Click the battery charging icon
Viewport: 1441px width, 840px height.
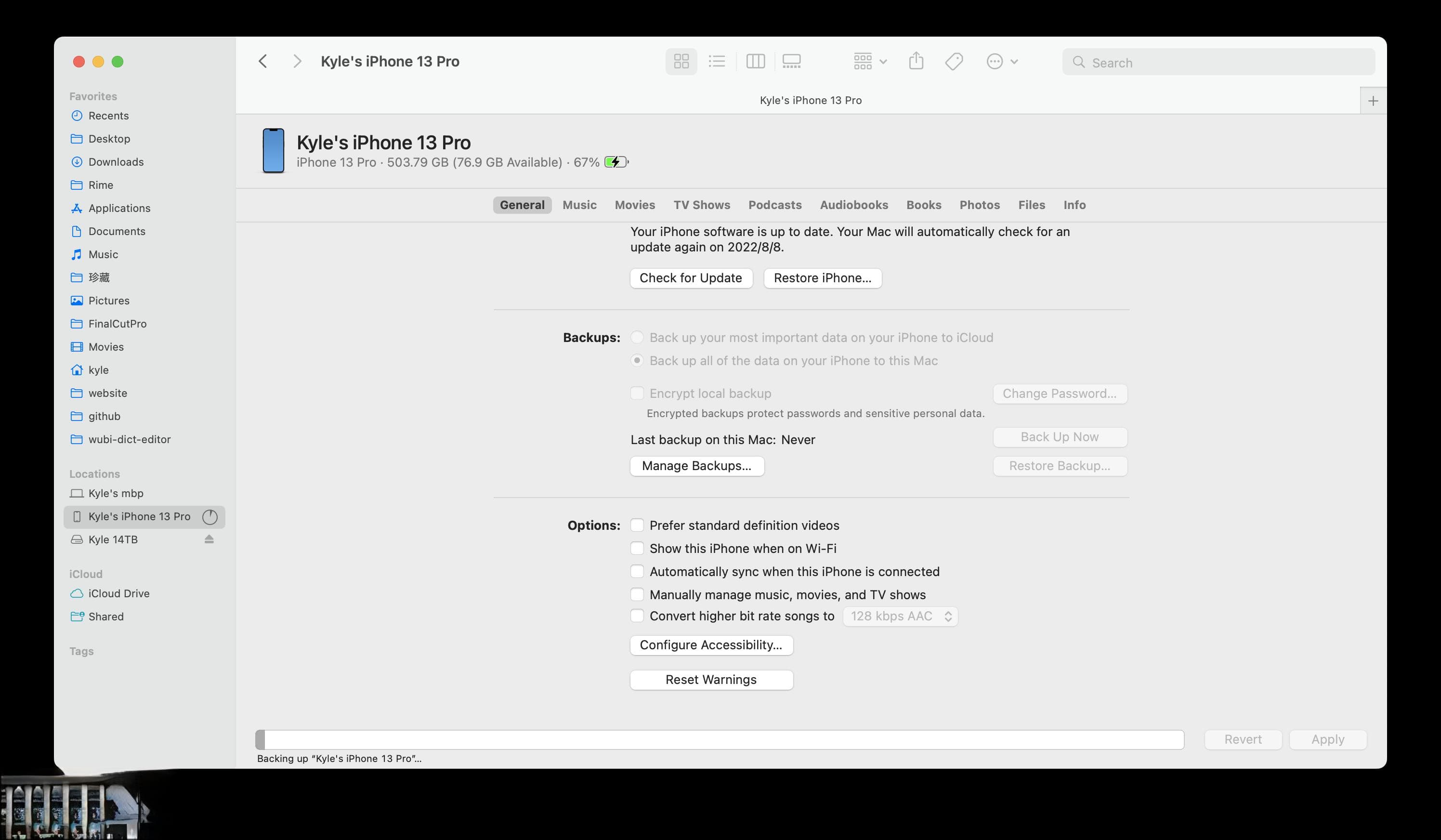(x=616, y=162)
